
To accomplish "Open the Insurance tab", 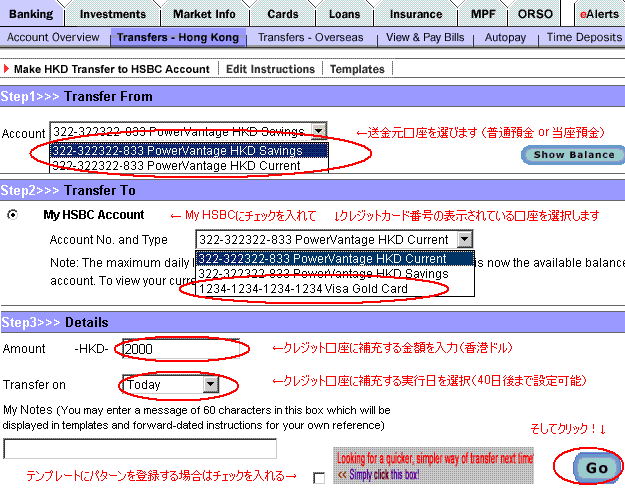I will click(x=416, y=14).
